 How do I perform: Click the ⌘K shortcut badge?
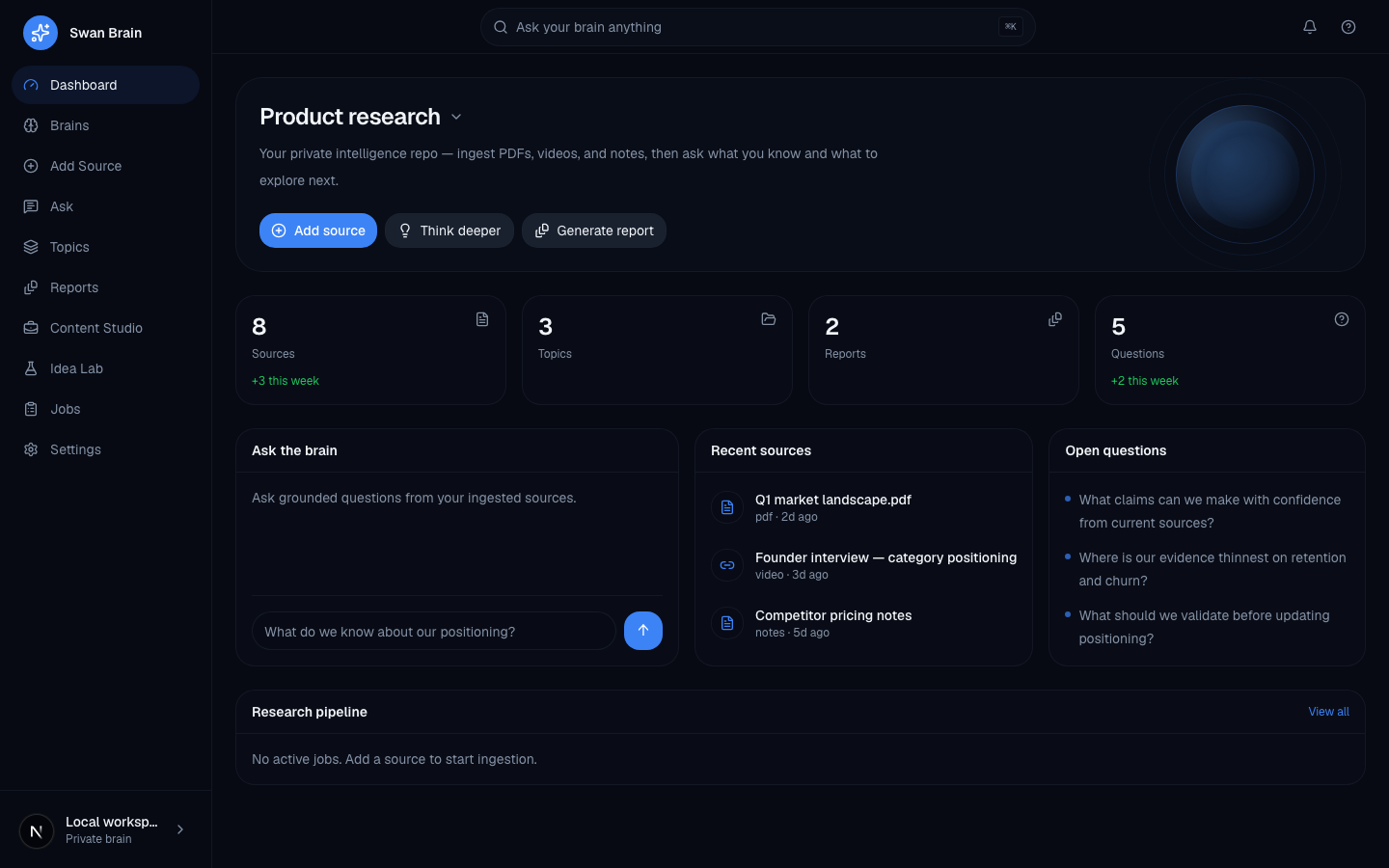(1010, 27)
